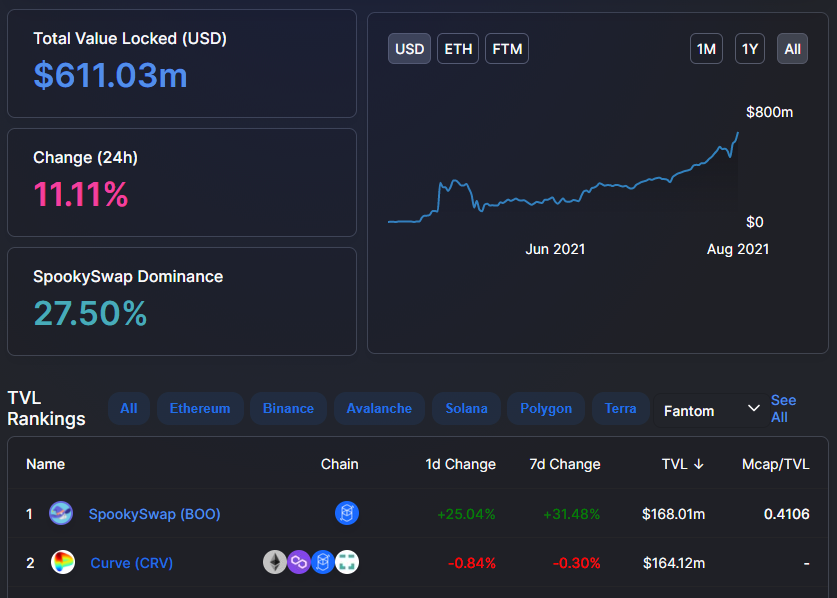Click Curve's -0.30% 7d change
837x598 pixels.
point(577,563)
